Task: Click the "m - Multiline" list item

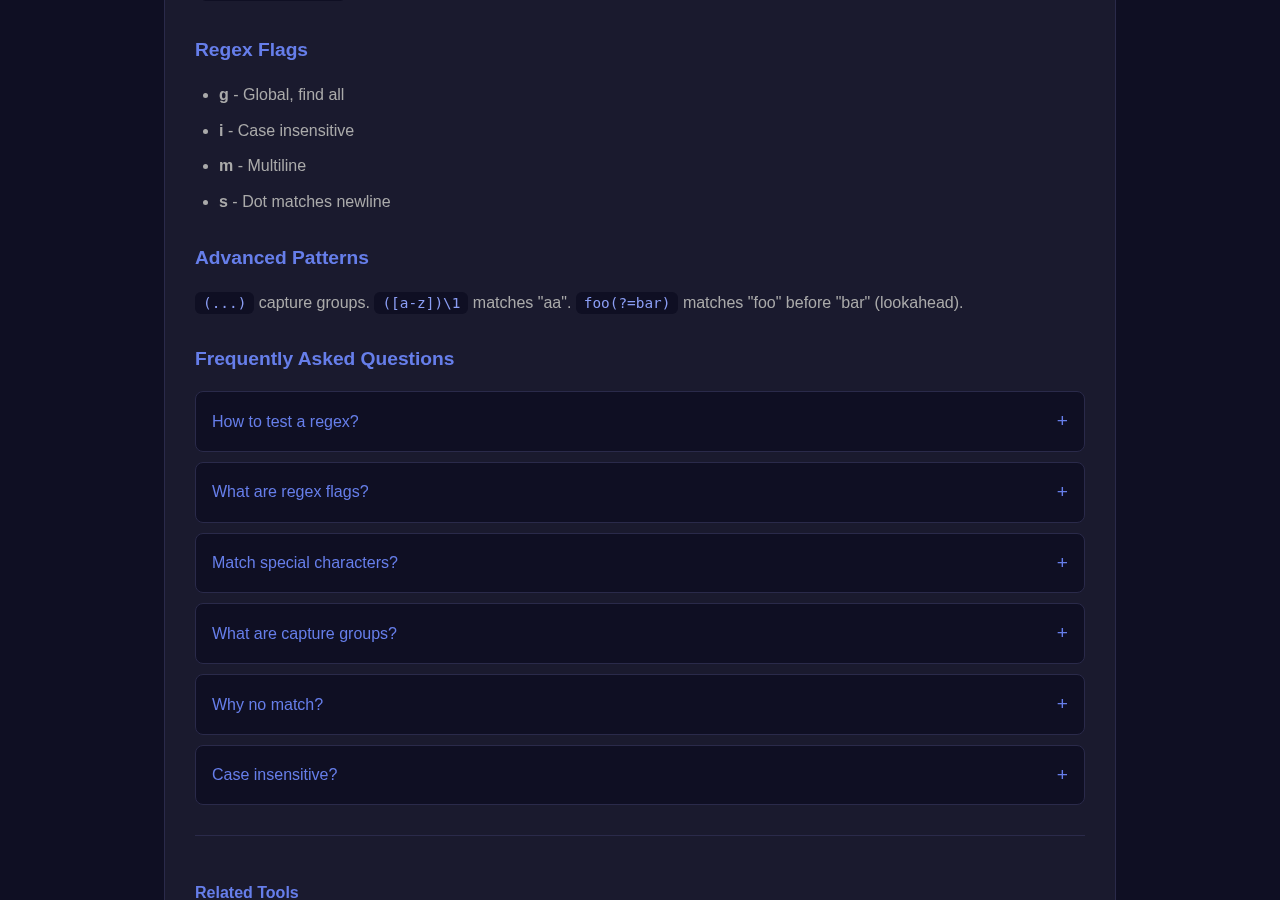Action: (262, 166)
